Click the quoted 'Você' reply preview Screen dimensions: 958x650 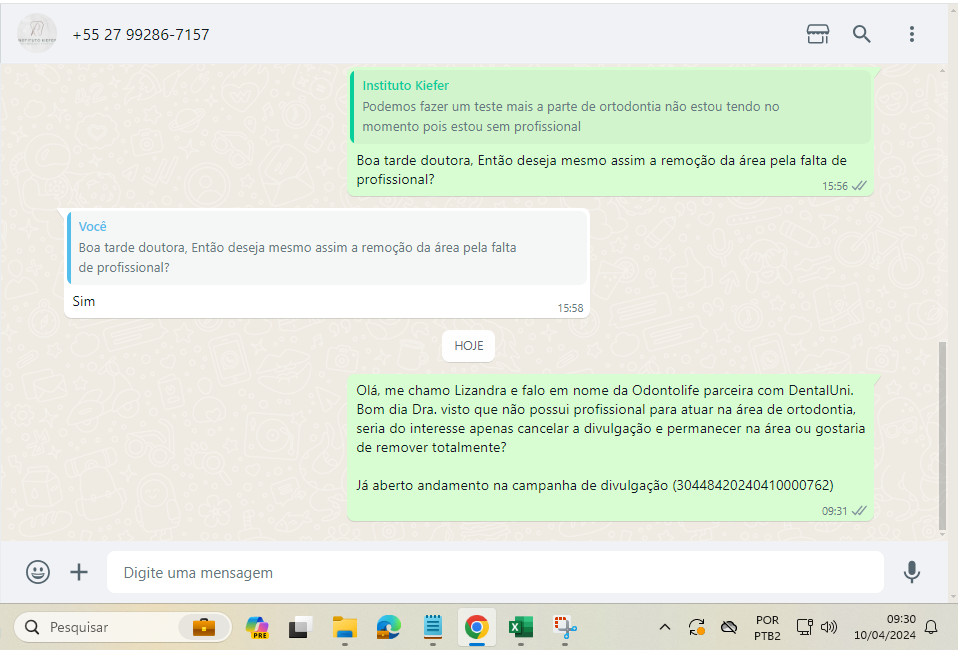pyautogui.click(x=327, y=247)
